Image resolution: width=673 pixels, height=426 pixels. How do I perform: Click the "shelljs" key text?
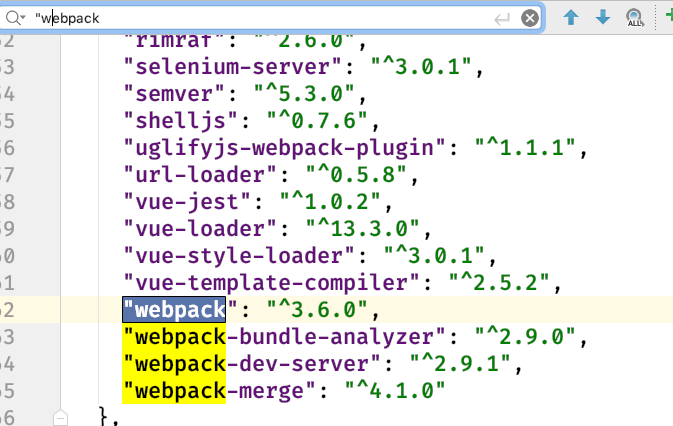click(181, 121)
